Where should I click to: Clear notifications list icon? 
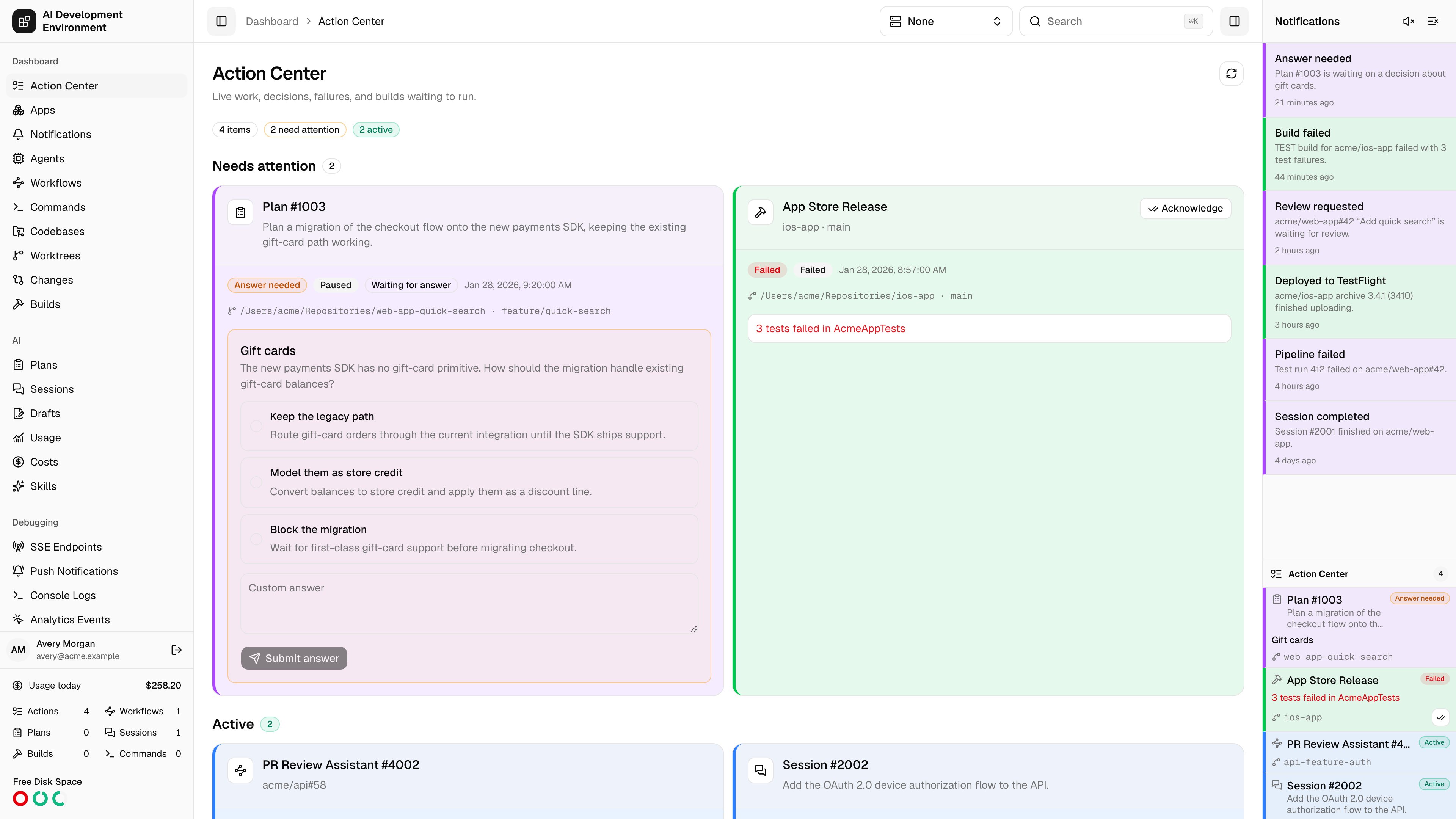pyautogui.click(x=1433, y=22)
